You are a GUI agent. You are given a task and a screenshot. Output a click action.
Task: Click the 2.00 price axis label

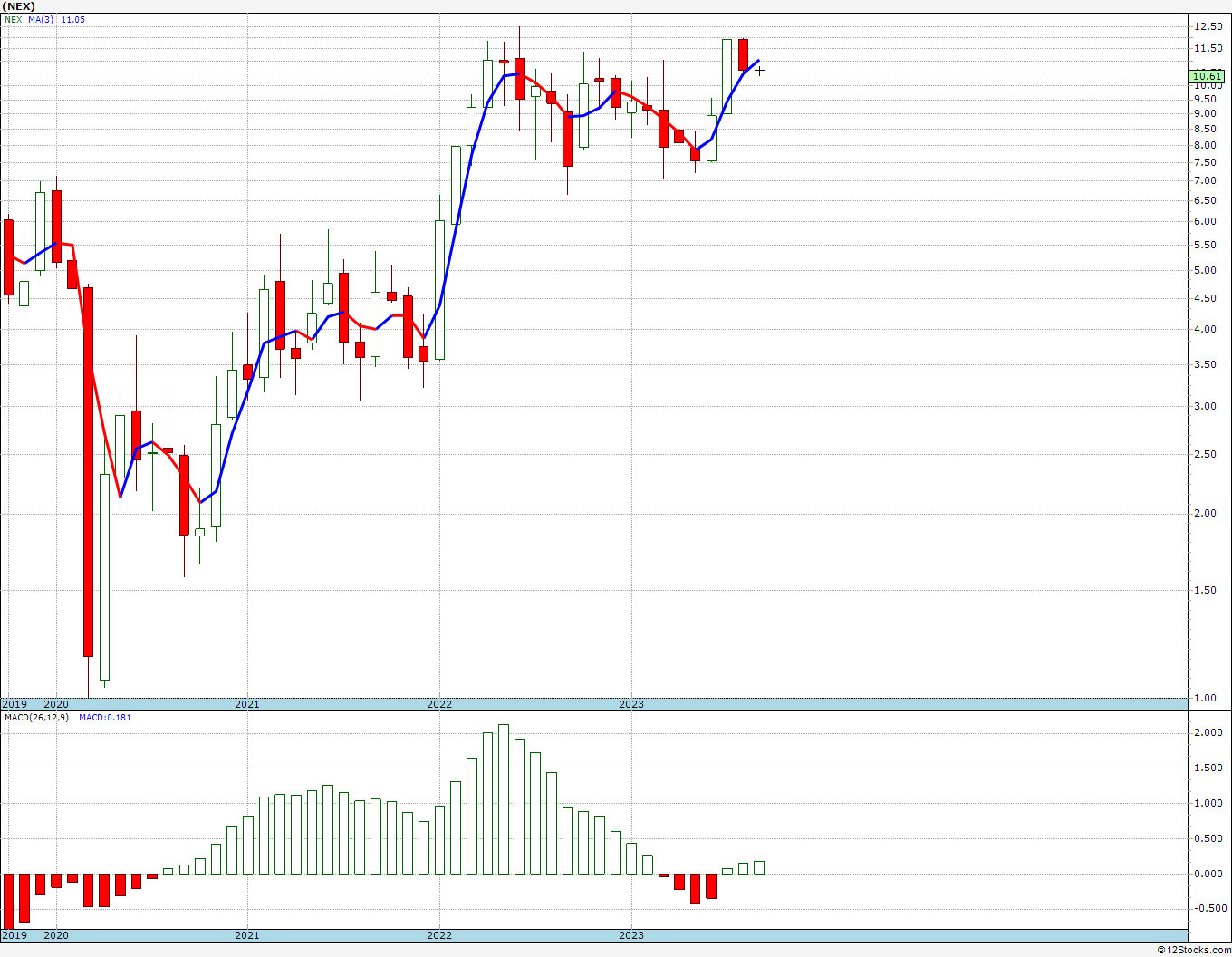pyautogui.click(x=1205, y=514)
